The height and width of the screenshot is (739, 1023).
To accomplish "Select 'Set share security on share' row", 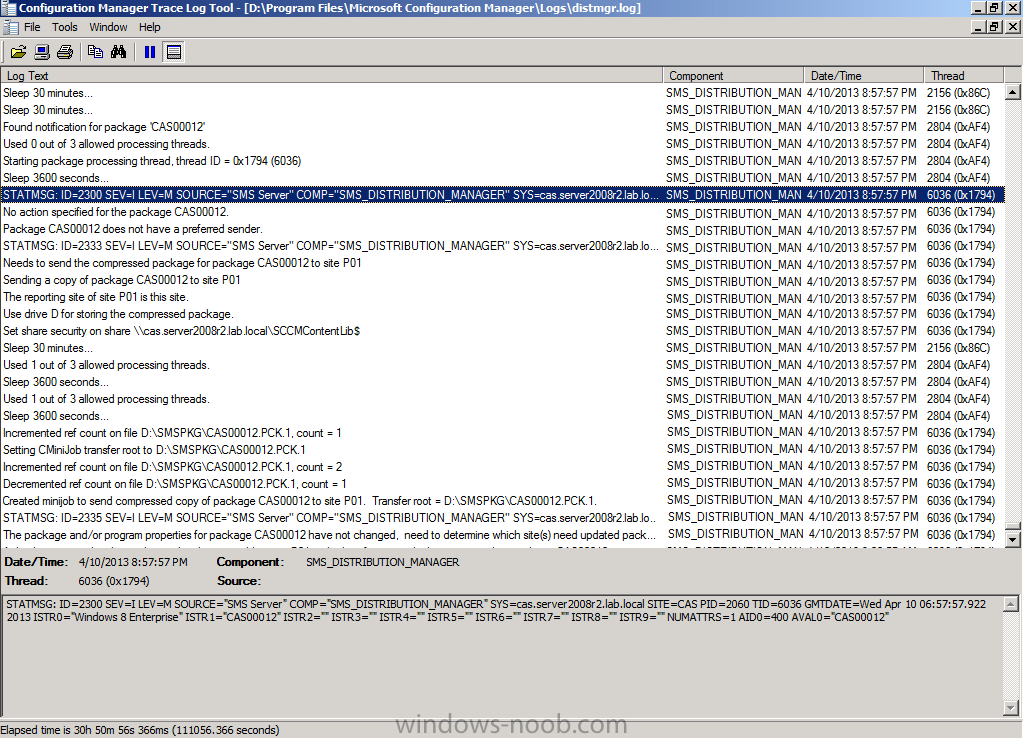I will click(x=502, y=331).
